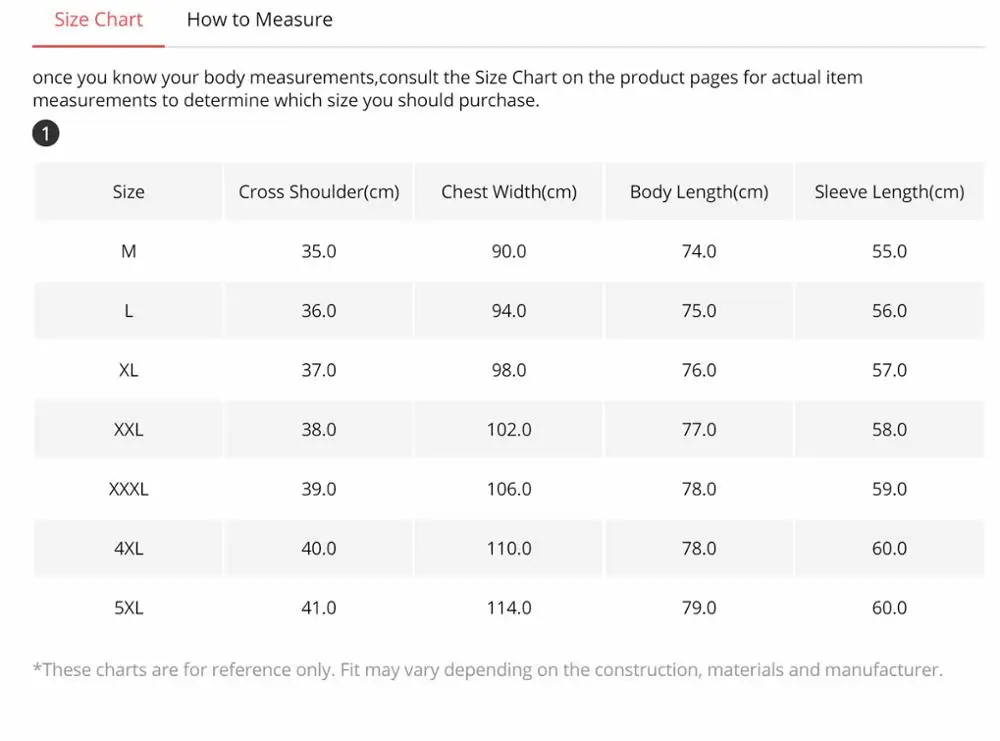Select the 5XL size row label
The width and height of the screenshot is (1000, 741).
(x=128, y=608)
